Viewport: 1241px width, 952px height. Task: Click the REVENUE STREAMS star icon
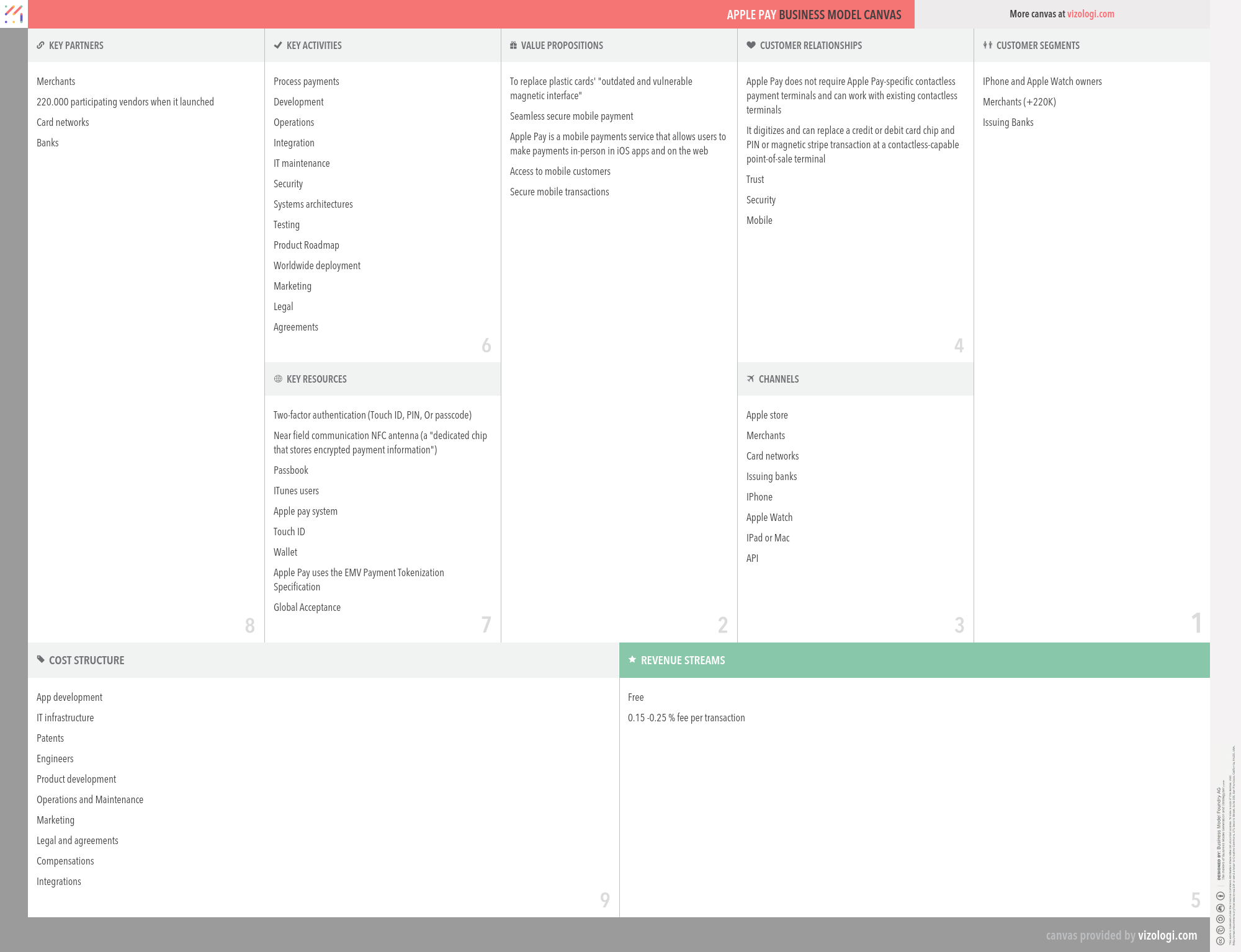tap(633, 660)
